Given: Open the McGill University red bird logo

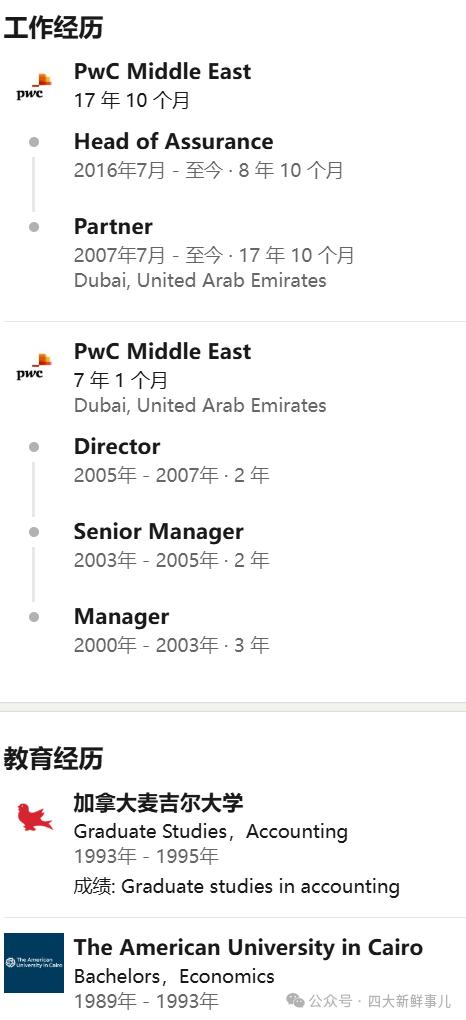Looking at the screenshot, I should (x=34, y=817).
